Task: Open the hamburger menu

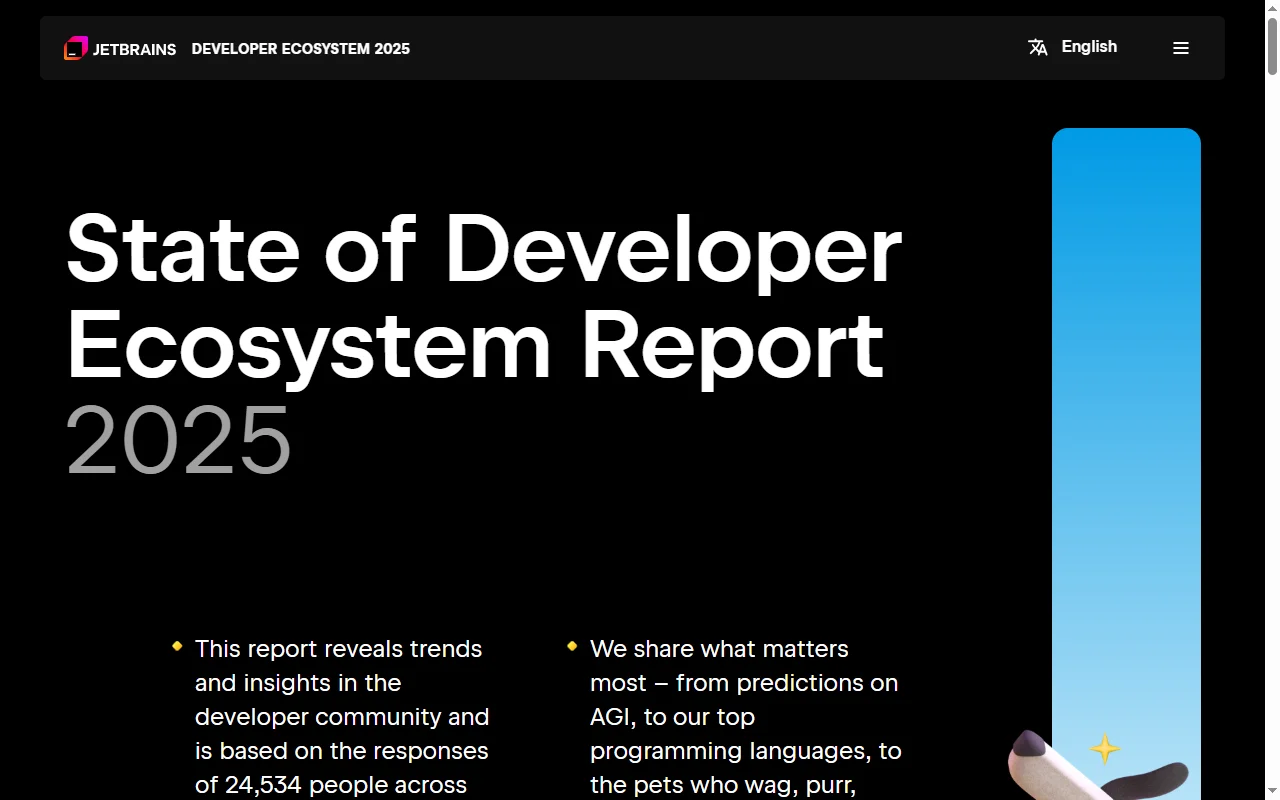Action: tap(1181, 48)
